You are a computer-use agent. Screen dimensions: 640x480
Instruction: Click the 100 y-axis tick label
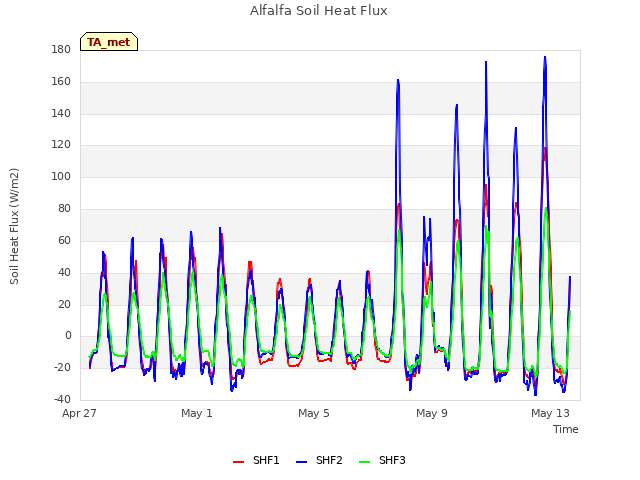[x=61, y=177]
